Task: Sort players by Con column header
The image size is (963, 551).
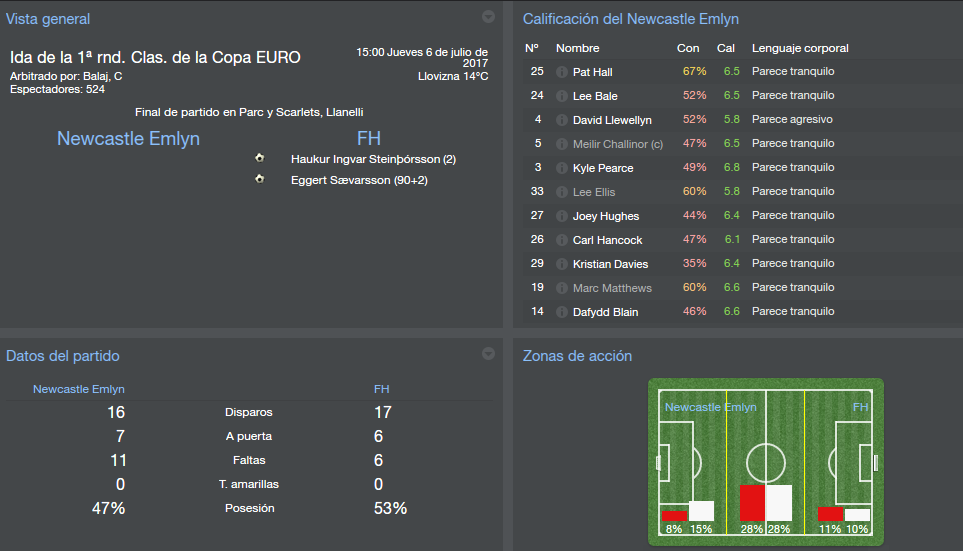Action: (688, 48)
